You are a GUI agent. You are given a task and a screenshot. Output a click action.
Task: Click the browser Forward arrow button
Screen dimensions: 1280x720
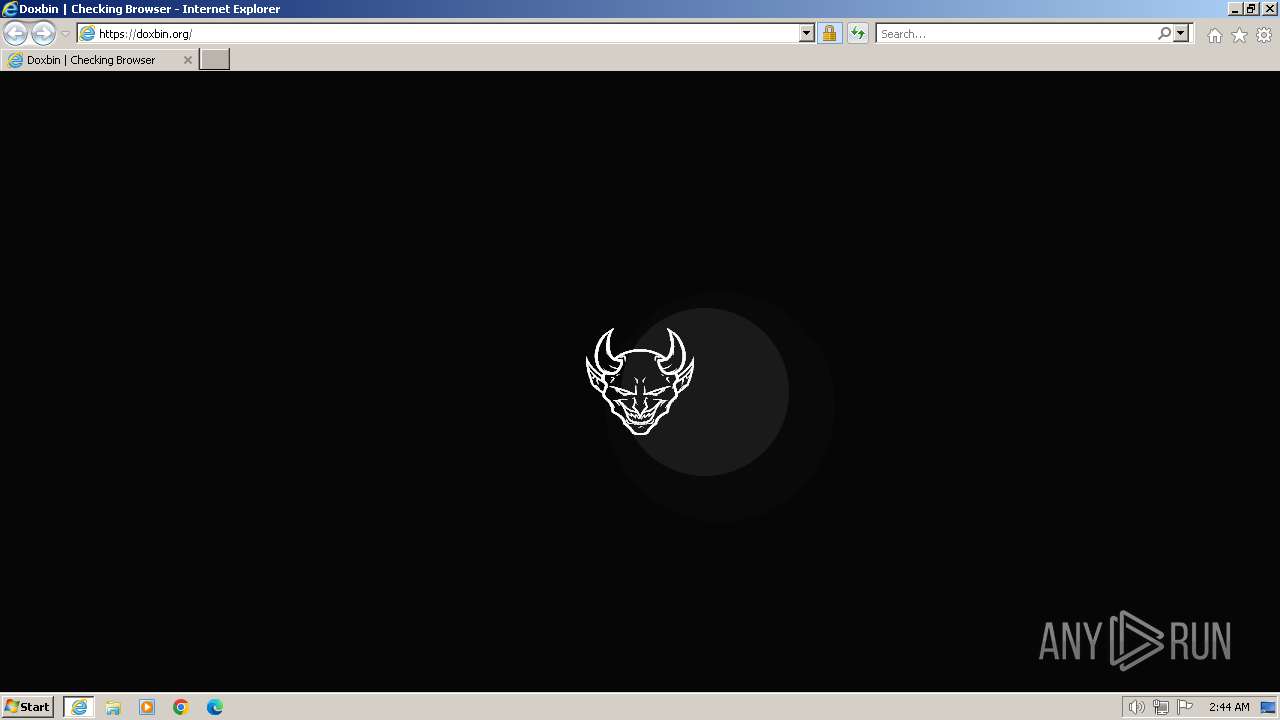[43, 34]
